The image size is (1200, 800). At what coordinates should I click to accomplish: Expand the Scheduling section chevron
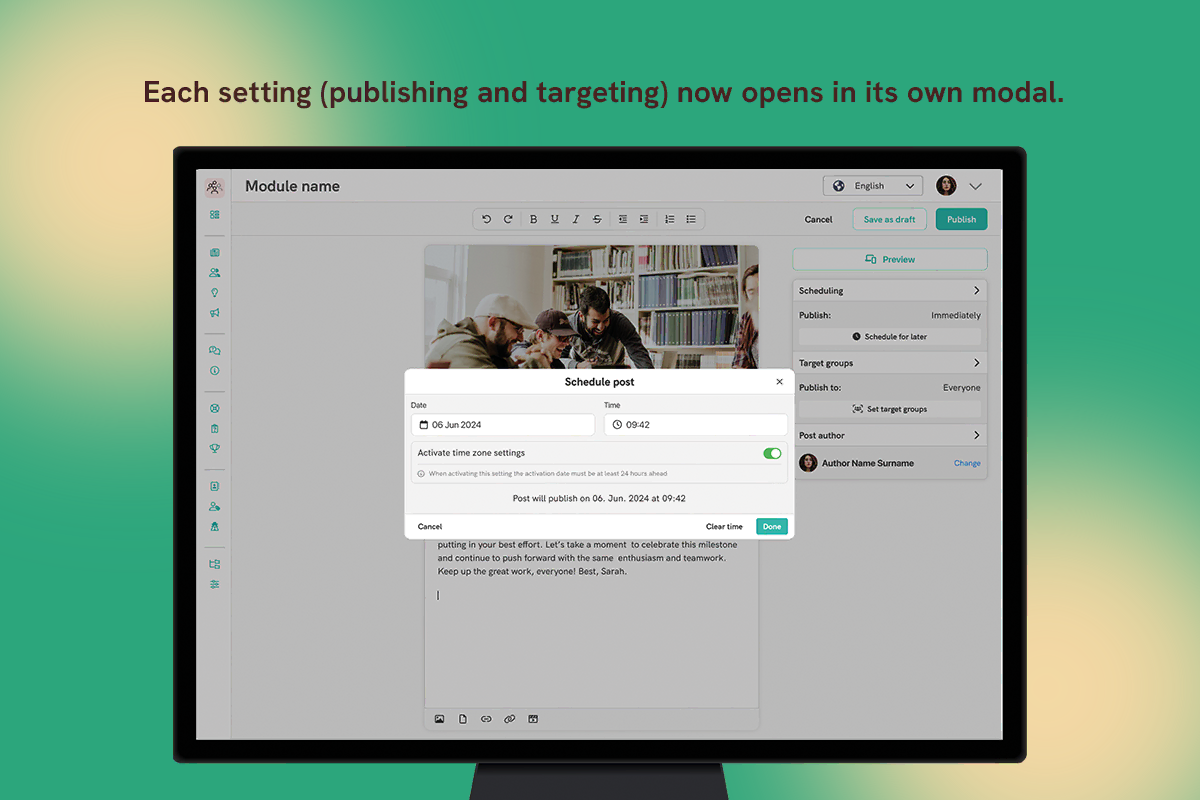(976, 291)
